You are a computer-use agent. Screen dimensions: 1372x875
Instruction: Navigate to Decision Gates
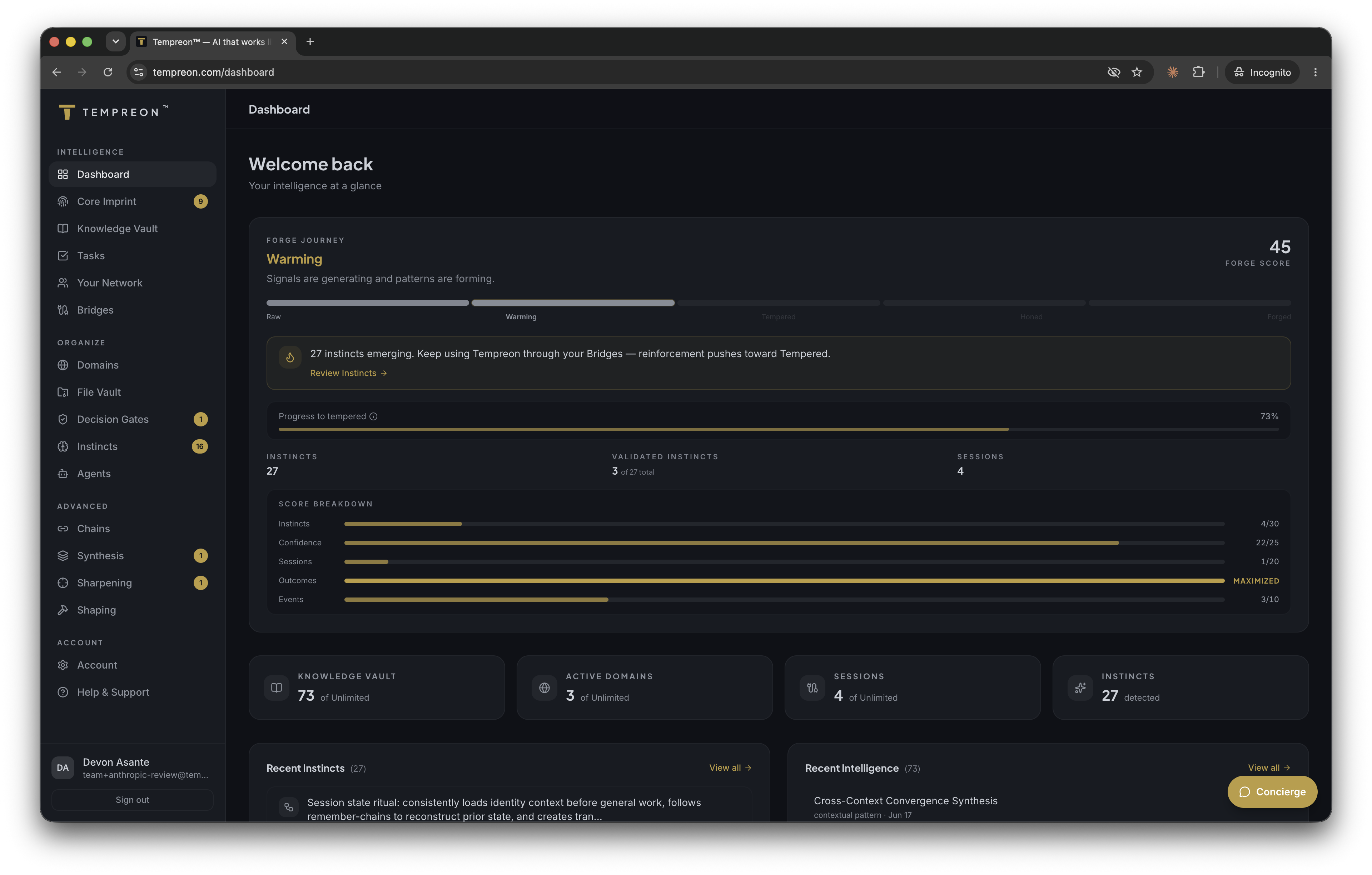132,419
